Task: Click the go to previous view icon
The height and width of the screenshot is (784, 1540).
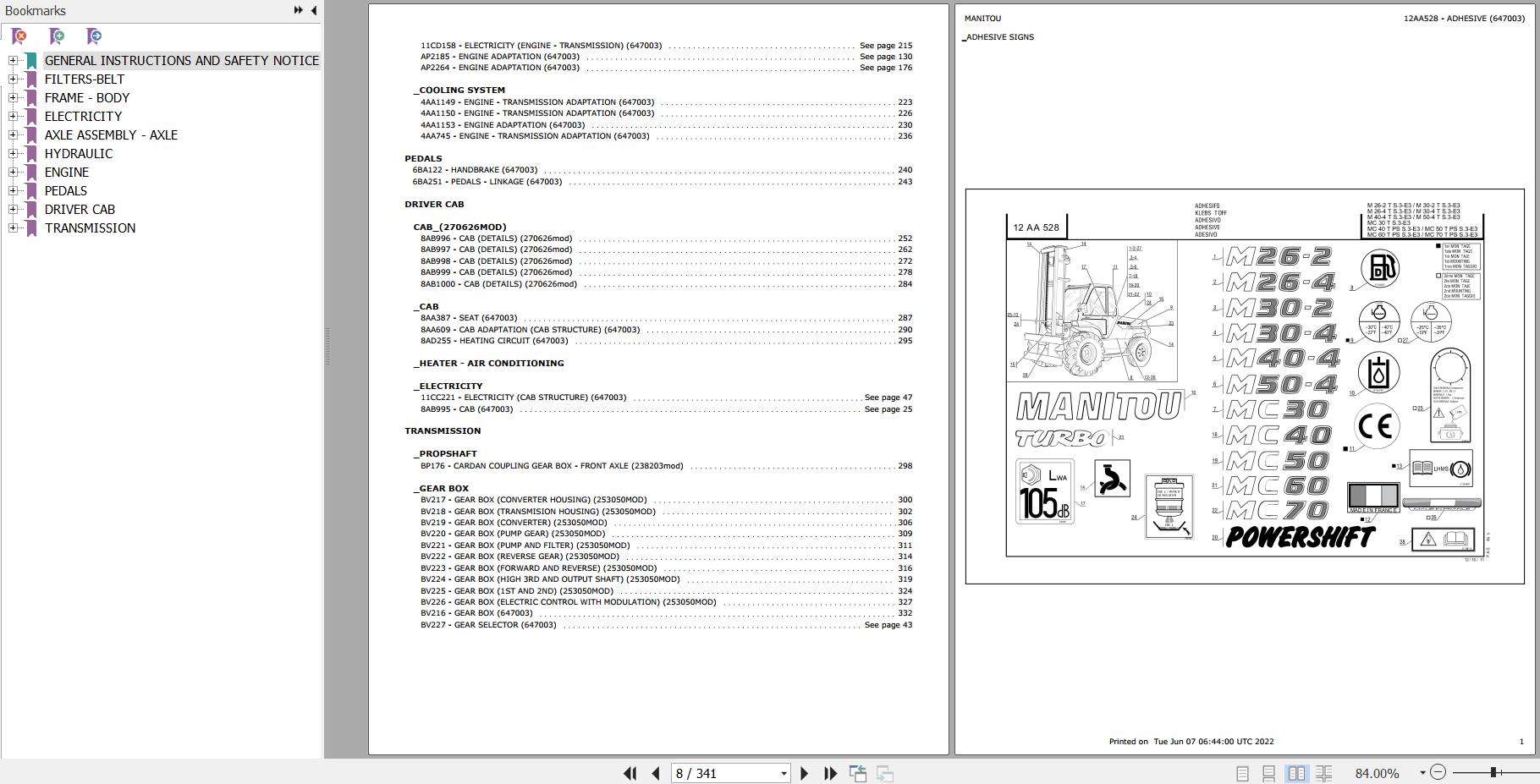Action: pos(858,773)
